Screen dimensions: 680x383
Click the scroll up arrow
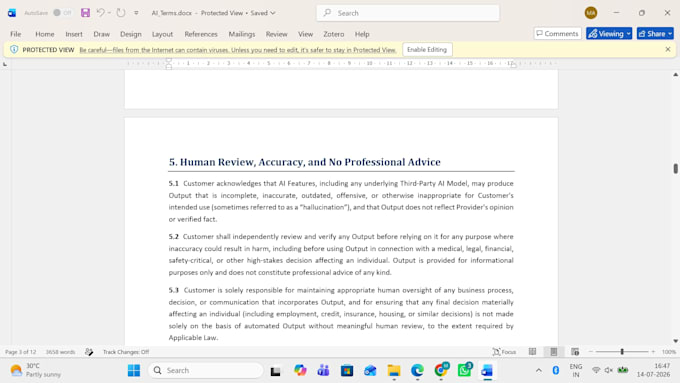point(675,75)
